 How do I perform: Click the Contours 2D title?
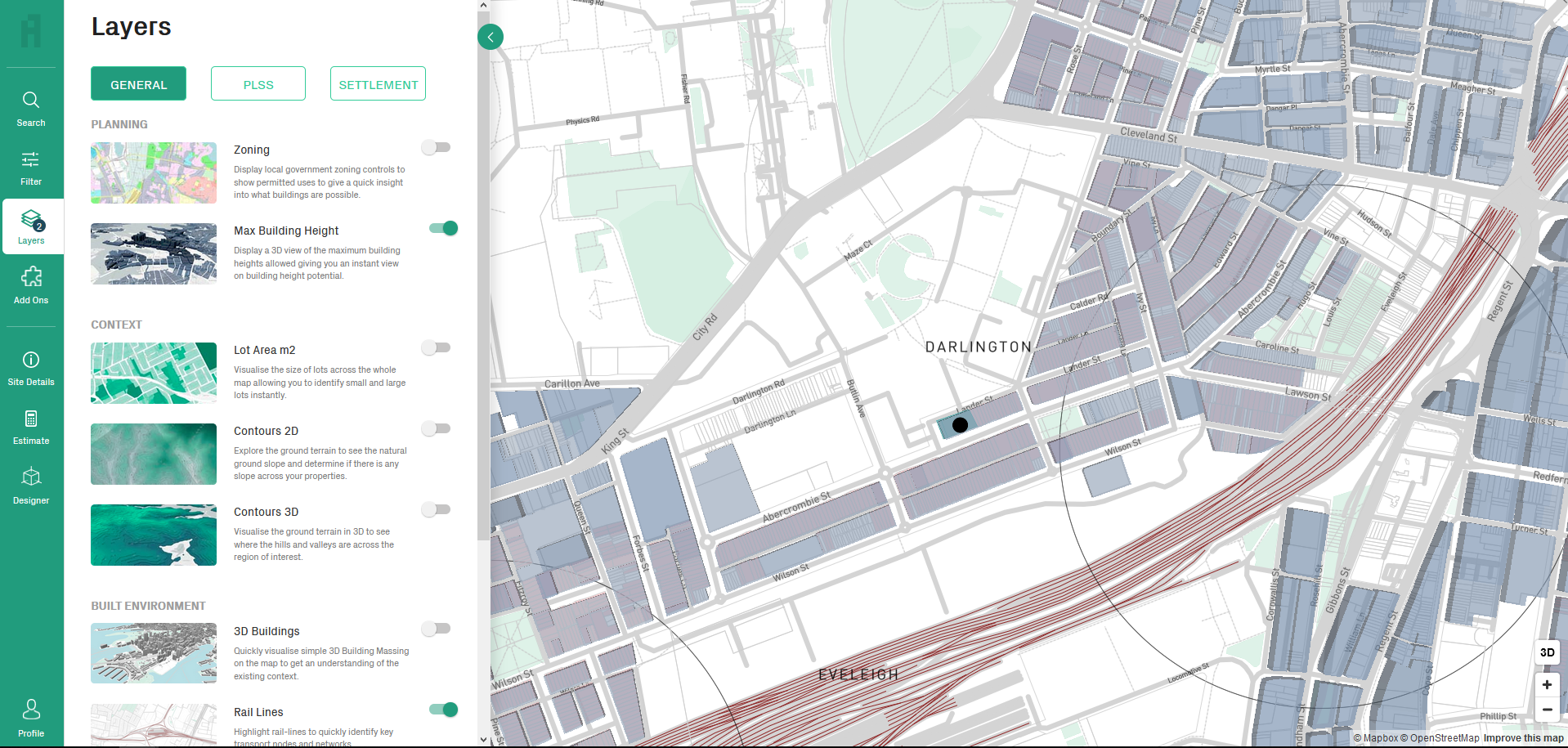tap(266, 431)
